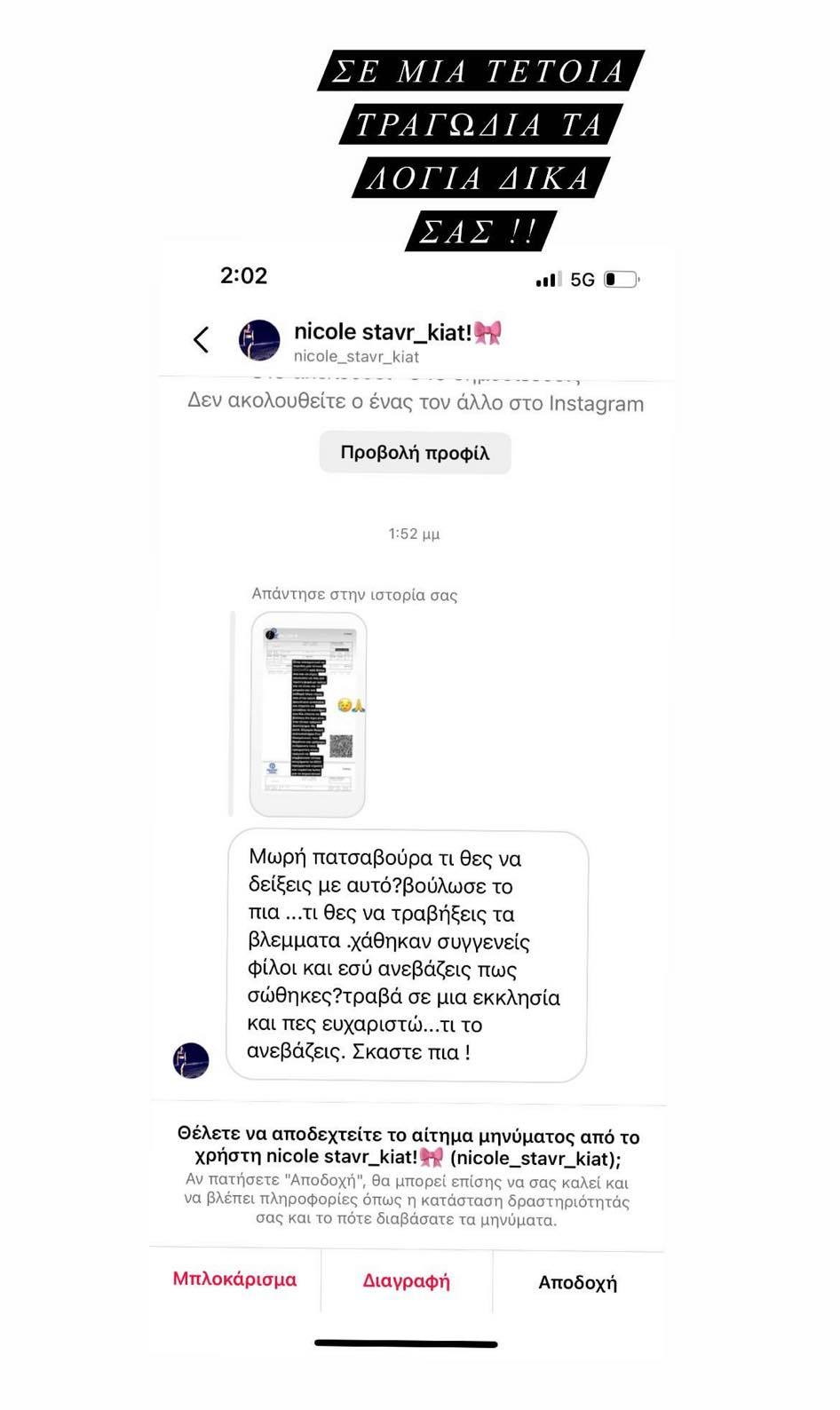Check the battery indicator in the status bar

[x=622, y=280]
